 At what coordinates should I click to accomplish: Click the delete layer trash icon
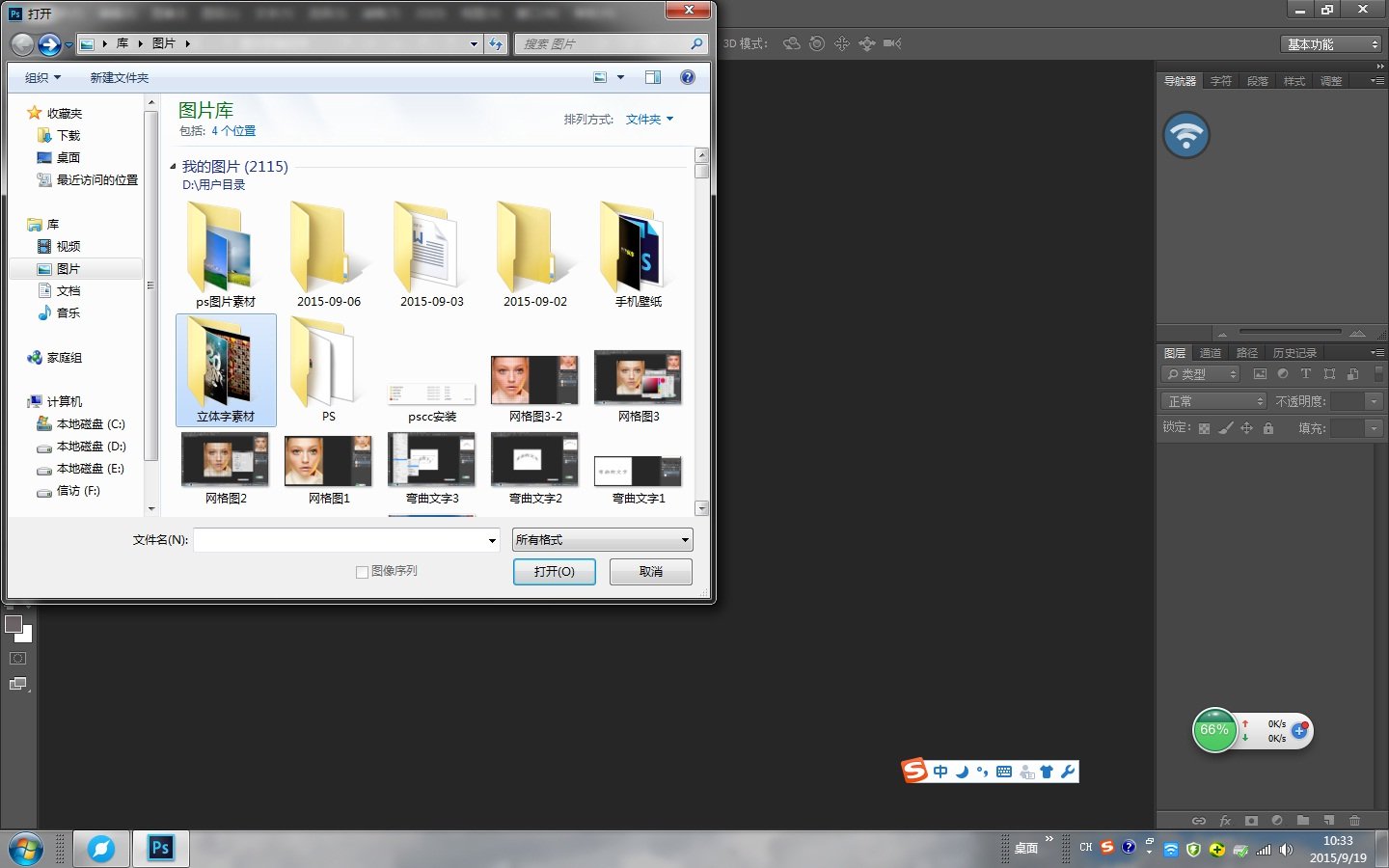1354,821
